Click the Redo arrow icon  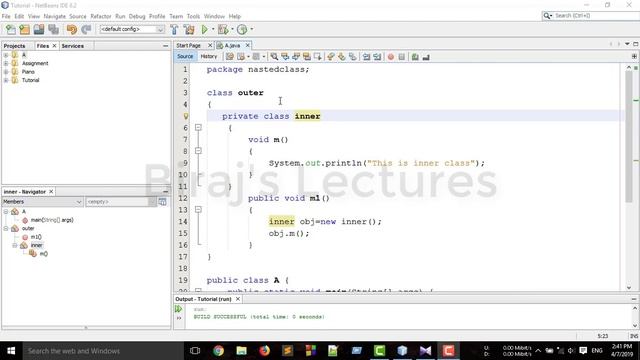(x=86, y=29)
